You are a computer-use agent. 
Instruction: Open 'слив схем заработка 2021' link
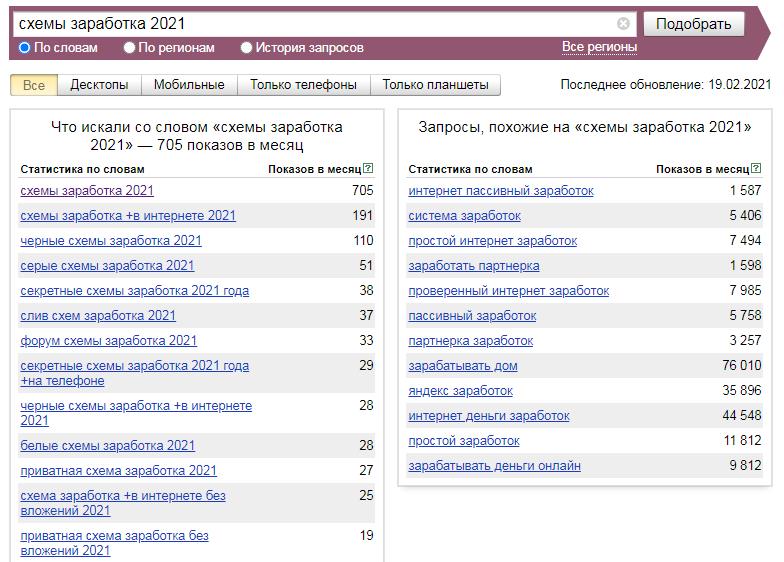pyautogui.click(x=98, y=316)
